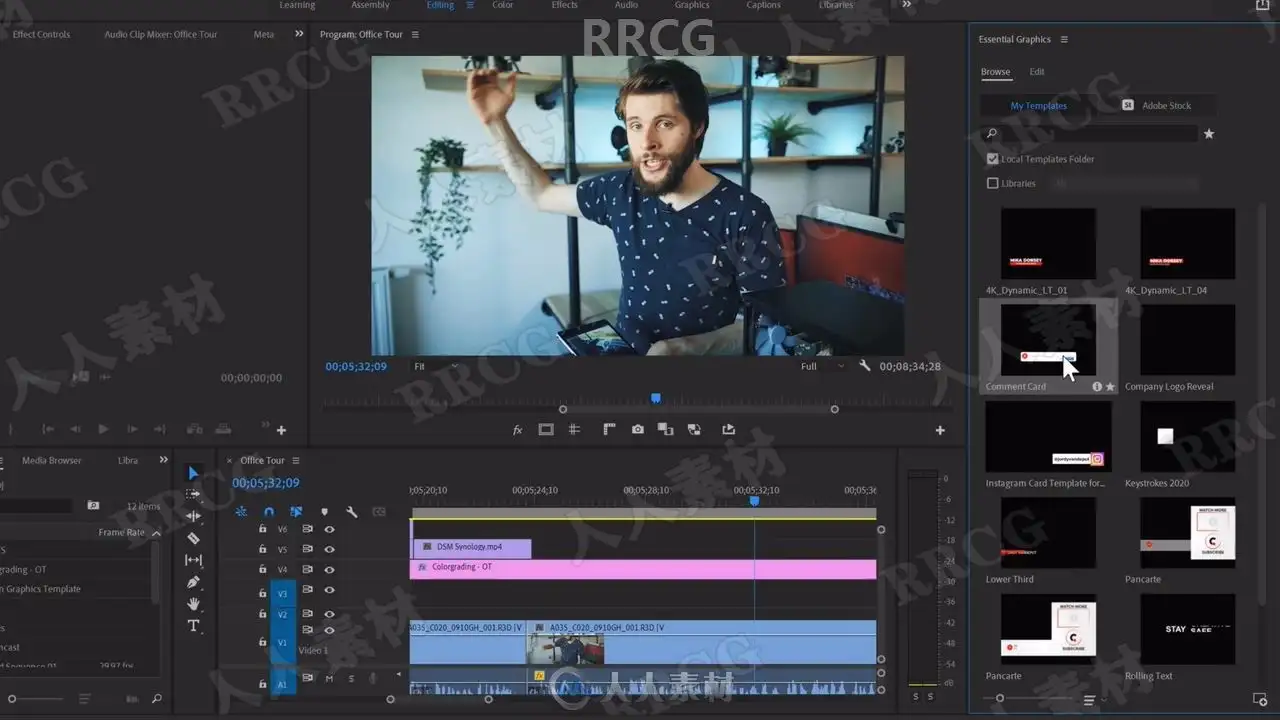This screenshot has height=720, width=1280.
Task: Open the Fit zoom level dropdown
Action: coord(435,367)
